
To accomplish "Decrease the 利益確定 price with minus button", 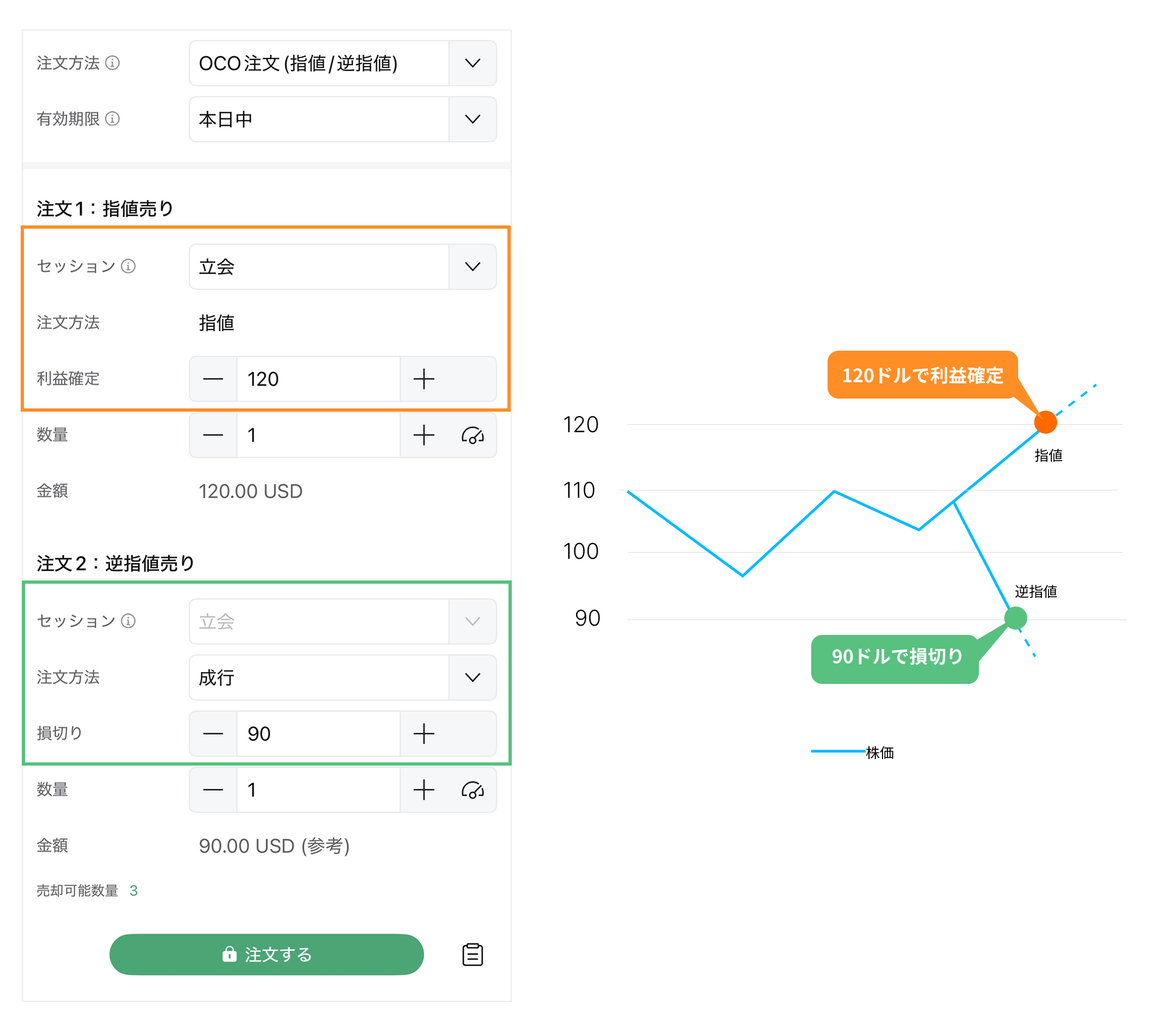I will point(213,378).
